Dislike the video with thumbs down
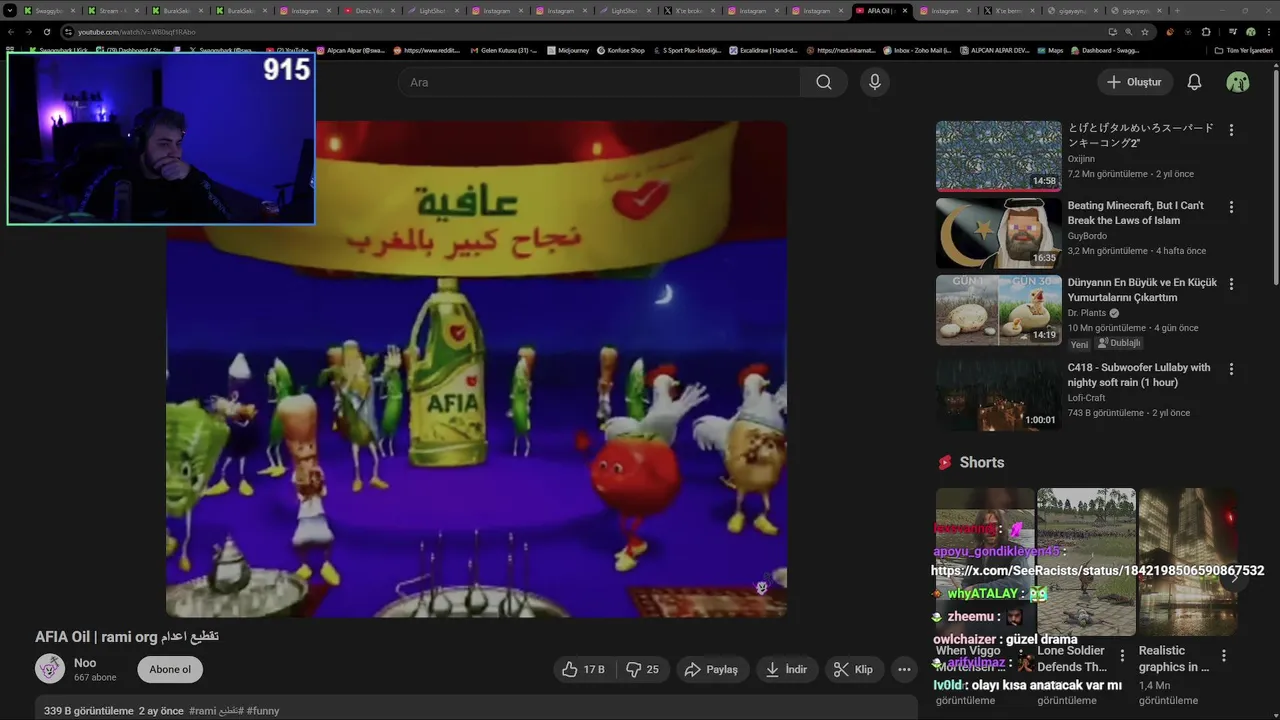 pyautogui.click(x=643, y=669)
